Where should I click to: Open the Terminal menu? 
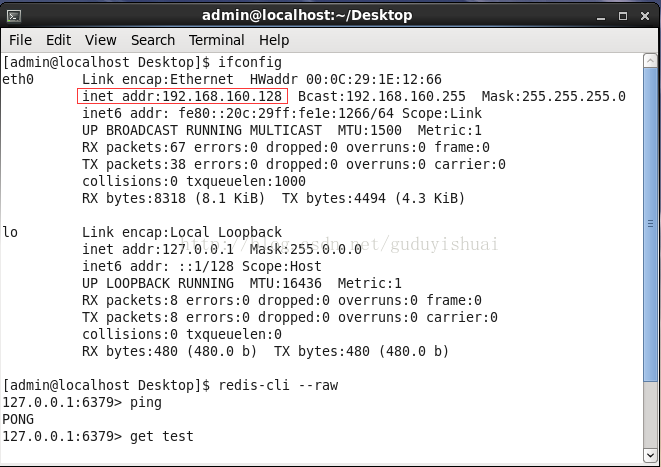pyautogui.click(x=216, y=40)
